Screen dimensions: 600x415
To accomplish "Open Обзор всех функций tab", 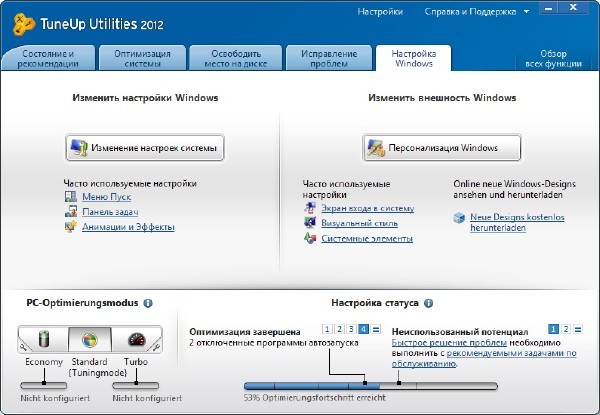I will point(553,59).
